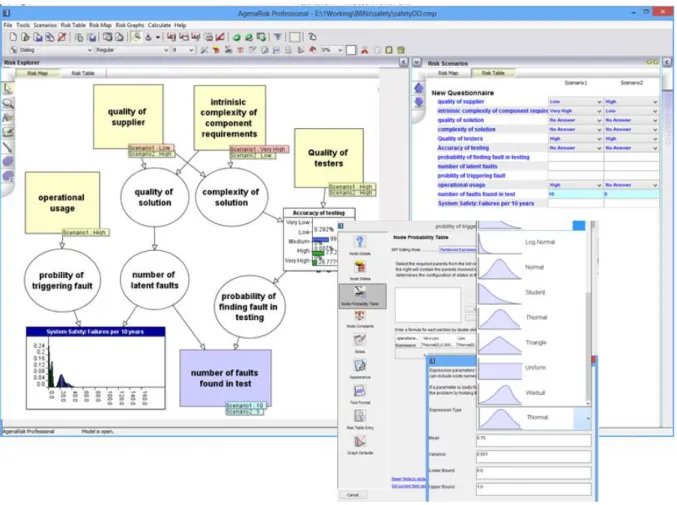Click the first green calculate icon
This screenshot has width=677, height=505.
[x=236, y=37]
